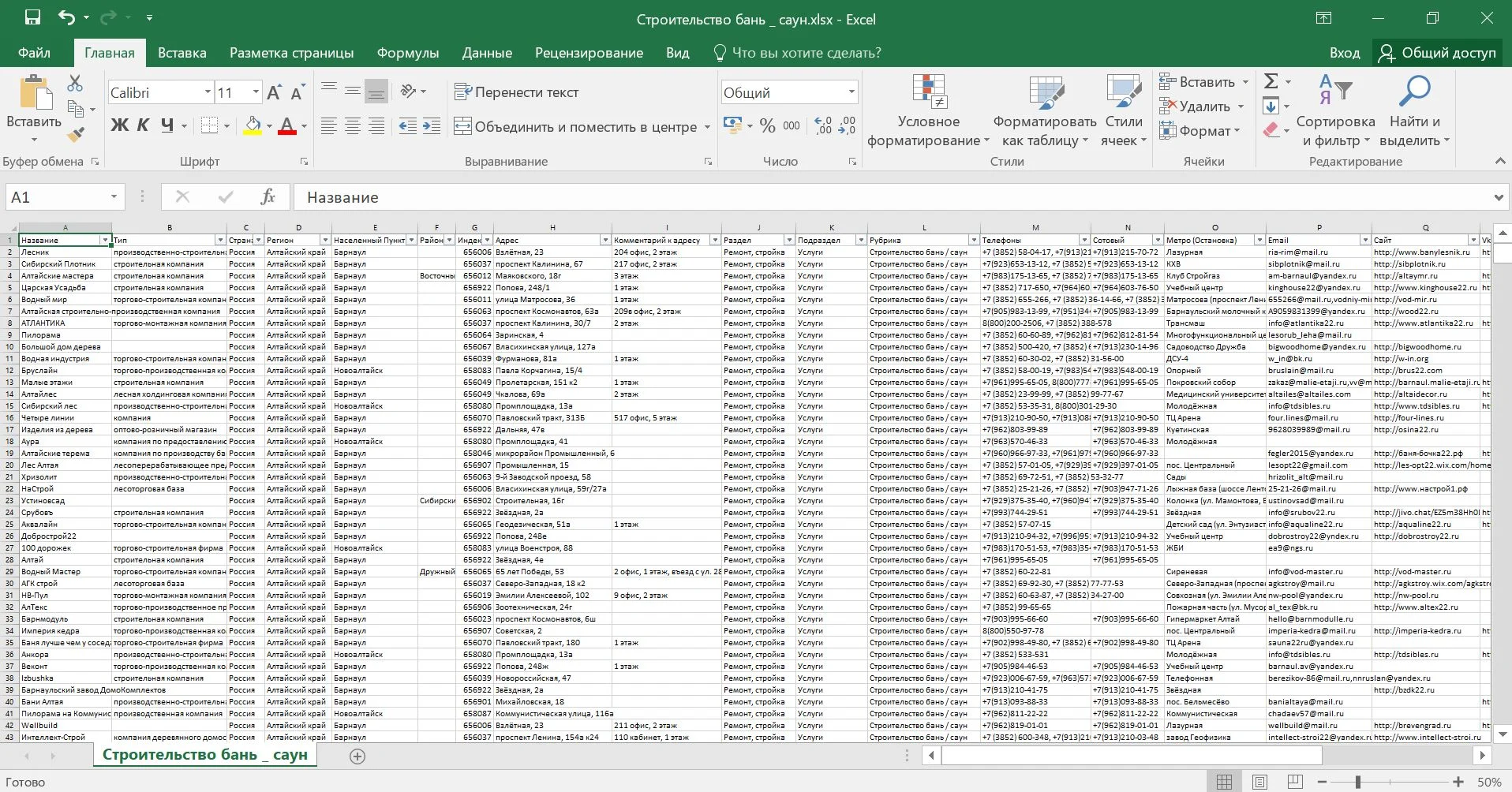This screenshot has height=792, width=1512.
Task: Open filter dropdown for Адрес column
Action: 605,240
